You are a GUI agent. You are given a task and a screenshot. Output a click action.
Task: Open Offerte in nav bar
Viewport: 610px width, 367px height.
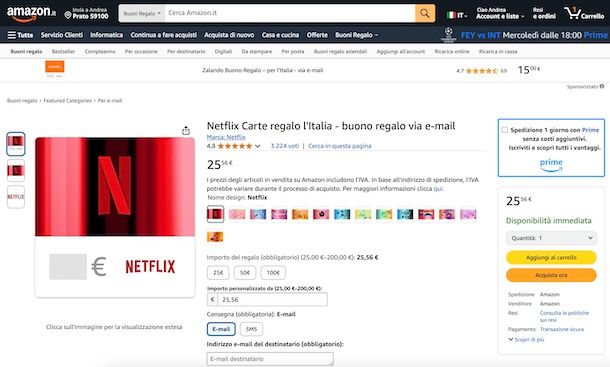pos(317,35)
